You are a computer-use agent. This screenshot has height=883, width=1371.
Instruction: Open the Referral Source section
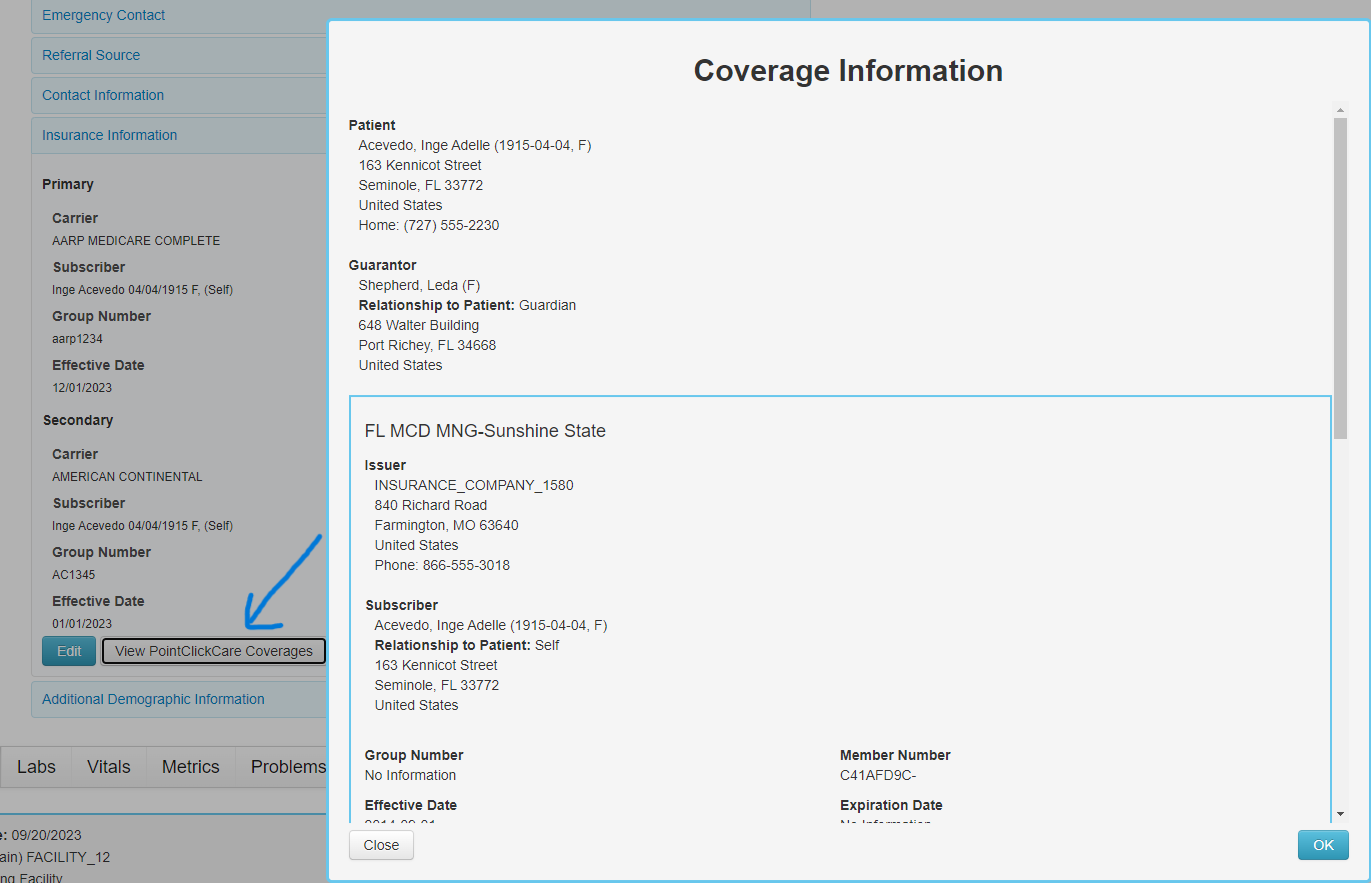[92, 55]
